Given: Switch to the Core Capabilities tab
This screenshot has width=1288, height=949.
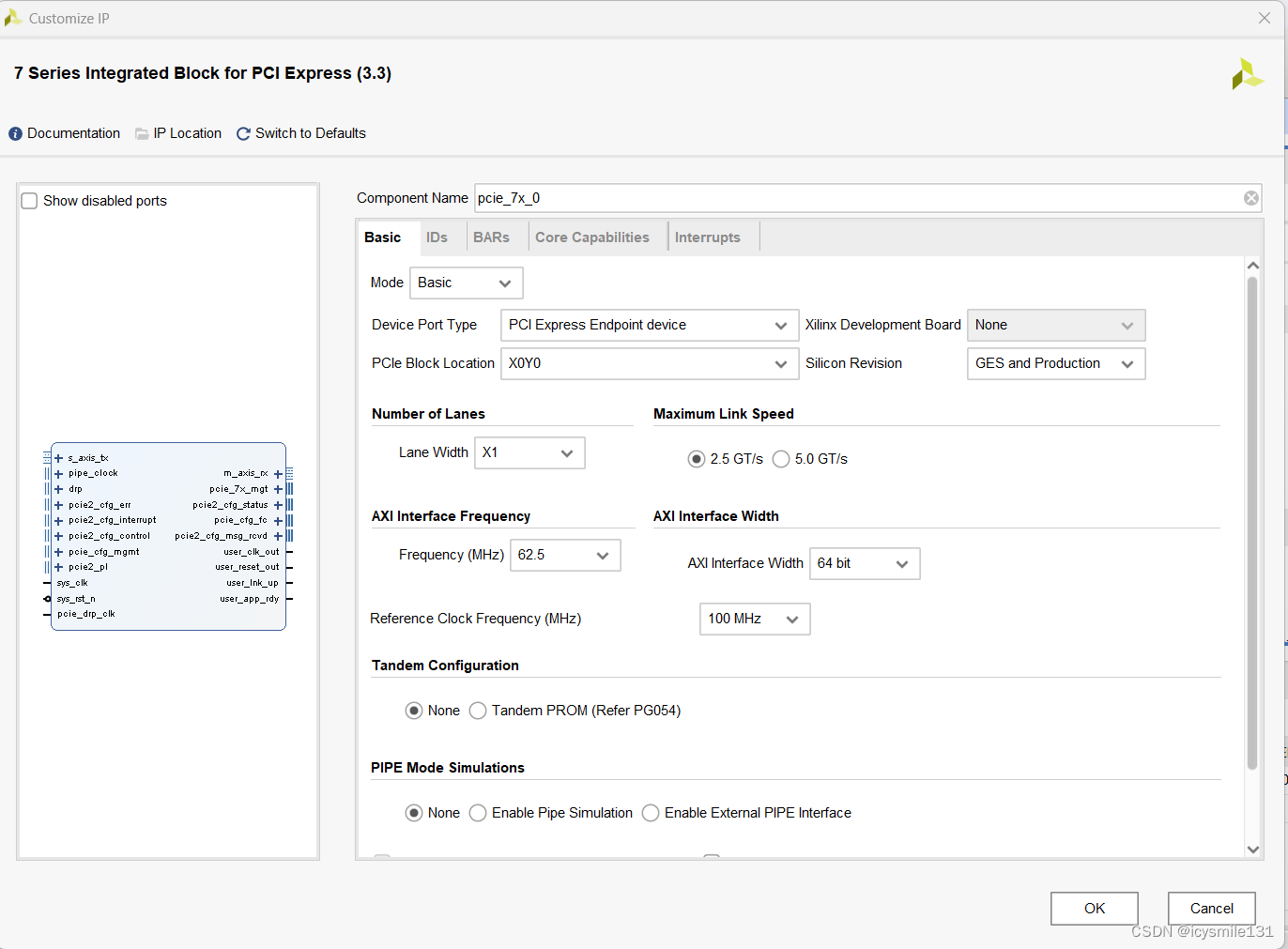Looking at the screenshot, I should [x=592, y=237].
